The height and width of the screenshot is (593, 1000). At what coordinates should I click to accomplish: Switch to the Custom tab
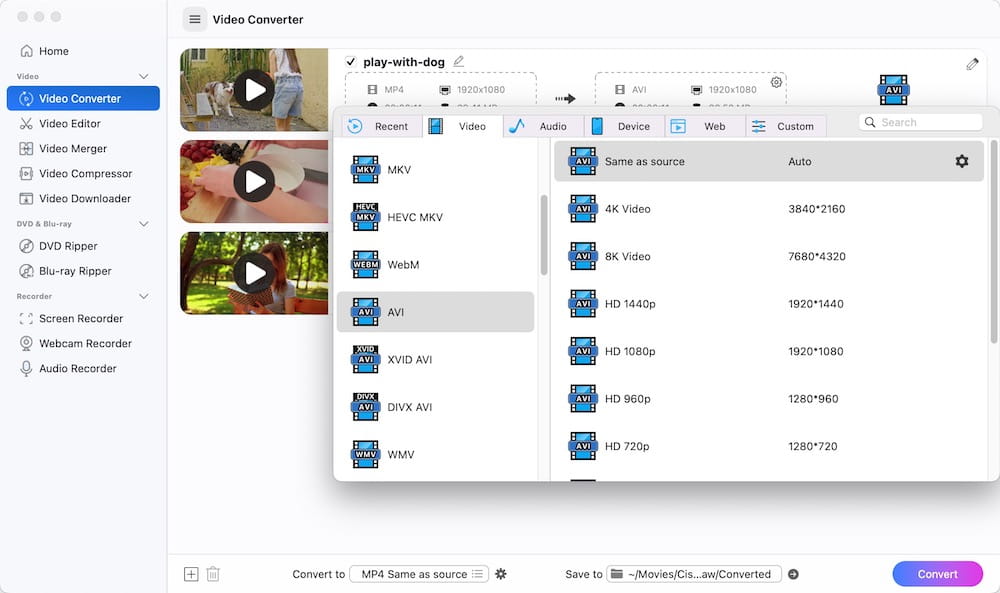point(786,126)
